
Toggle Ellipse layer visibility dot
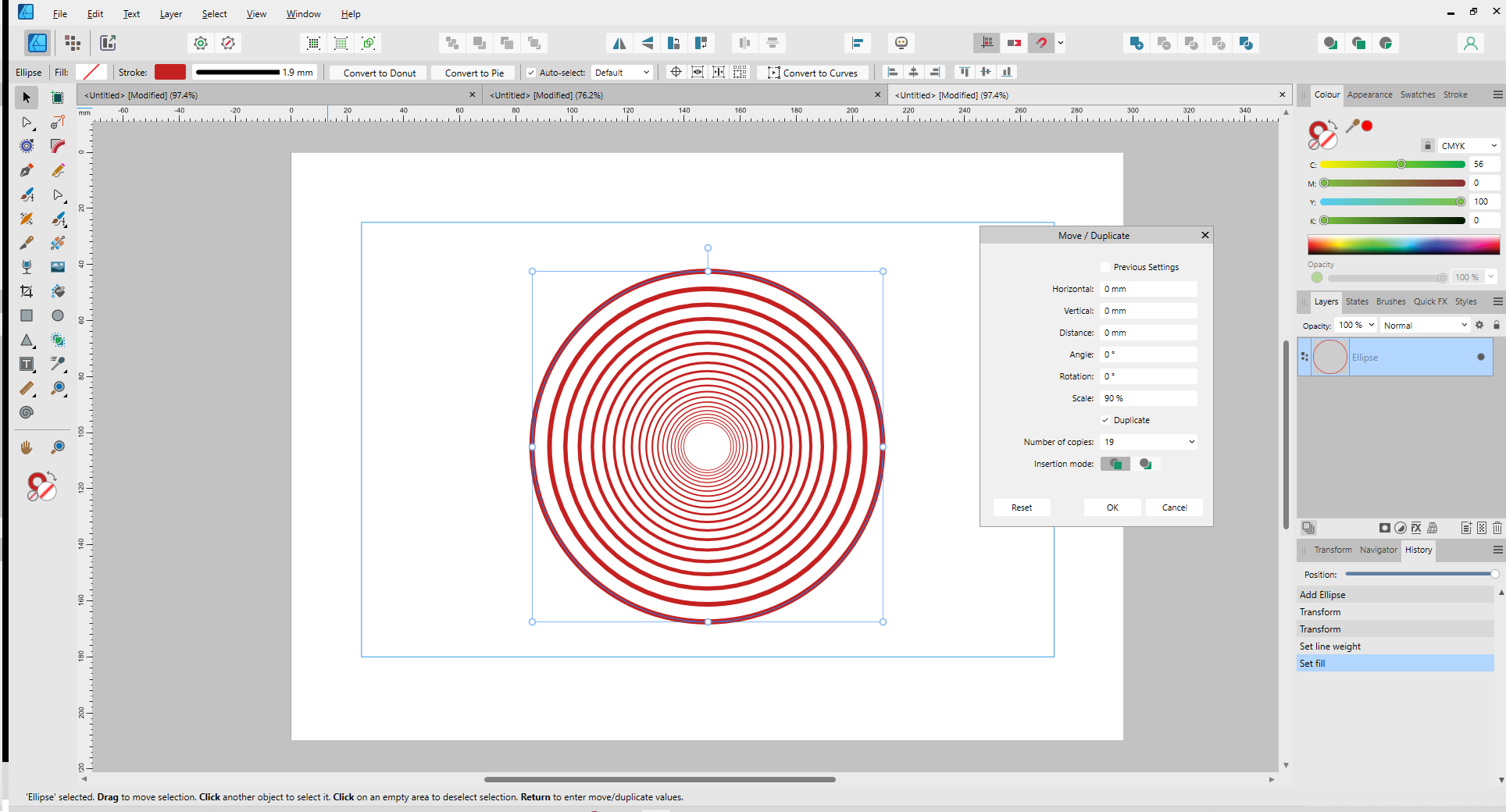1480,357
